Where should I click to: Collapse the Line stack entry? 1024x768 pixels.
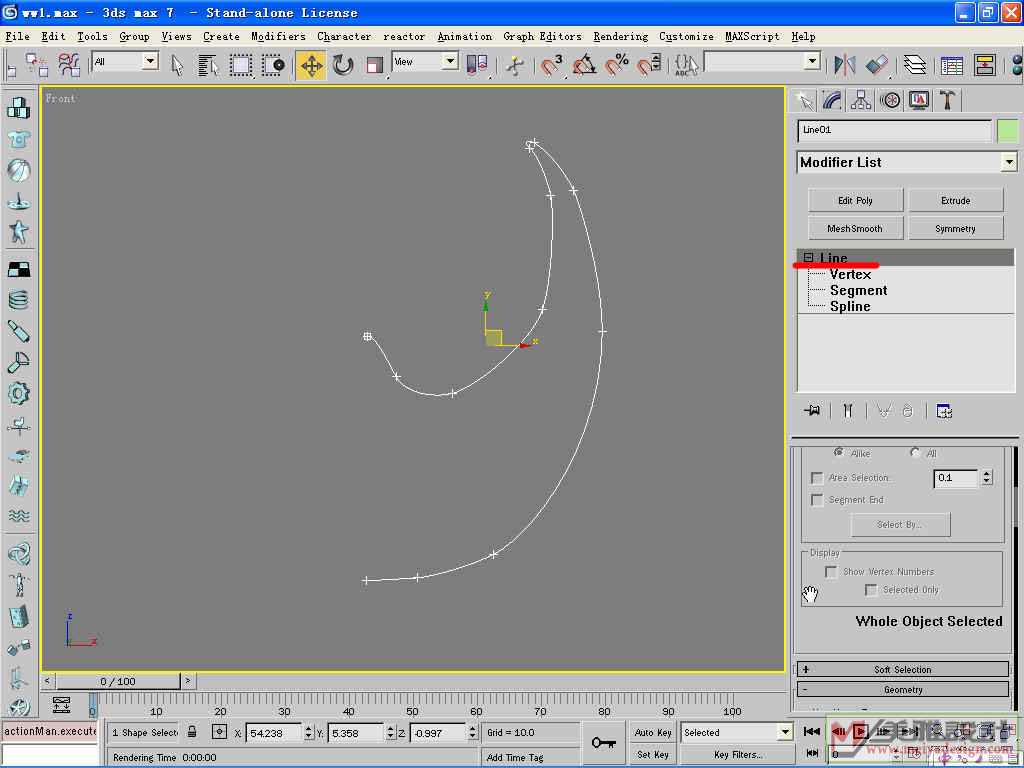point(808,257)
